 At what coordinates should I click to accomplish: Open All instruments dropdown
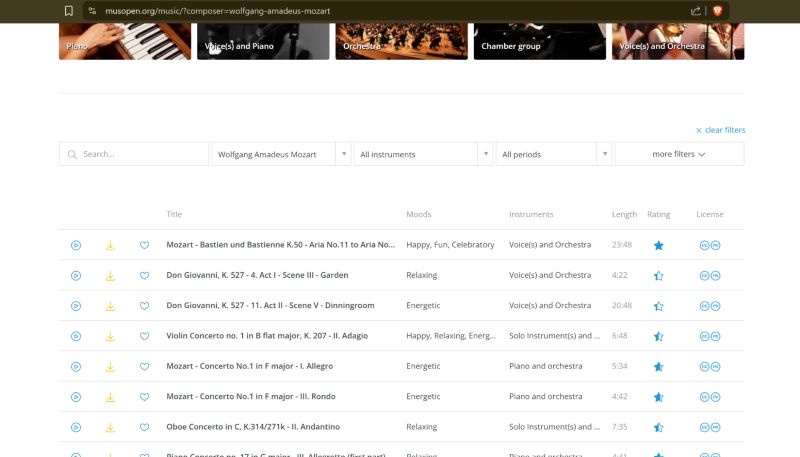pos(423,154)
